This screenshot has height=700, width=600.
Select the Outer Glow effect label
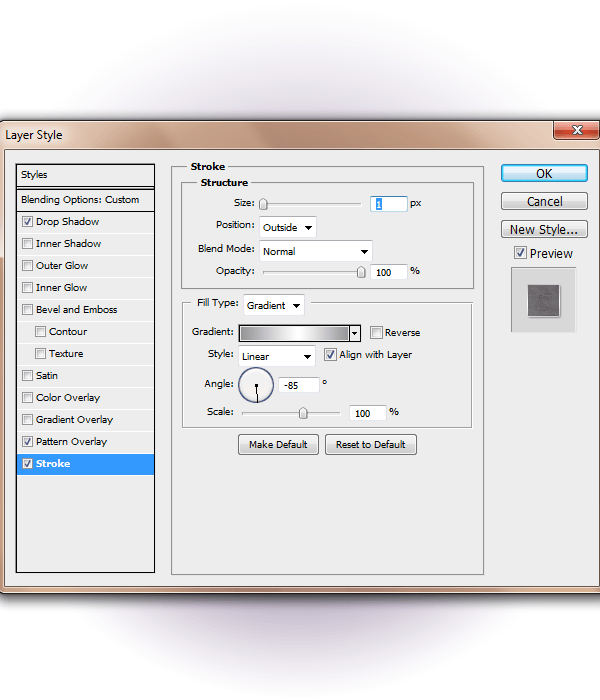(62, 266)
